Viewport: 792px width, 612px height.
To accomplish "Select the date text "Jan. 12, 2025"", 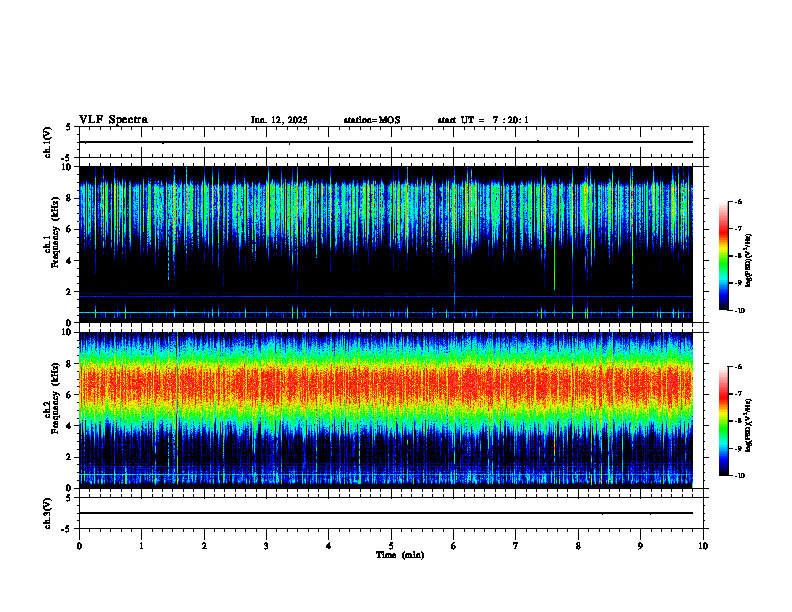I will [x=279, y=120].
